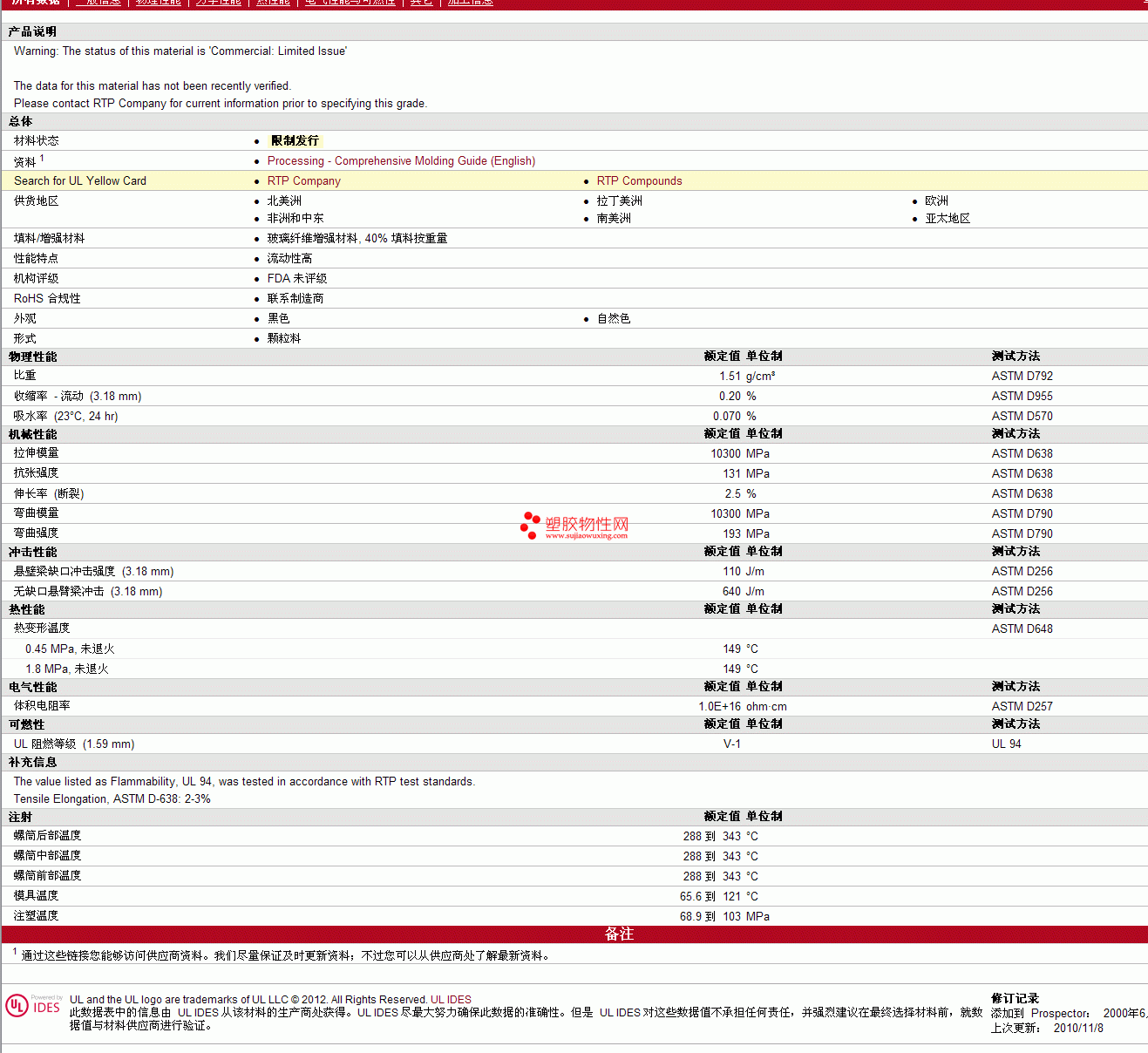Click the 颗粒料 form value
Screen dimensions: 1148x1053
click(284, 338)
